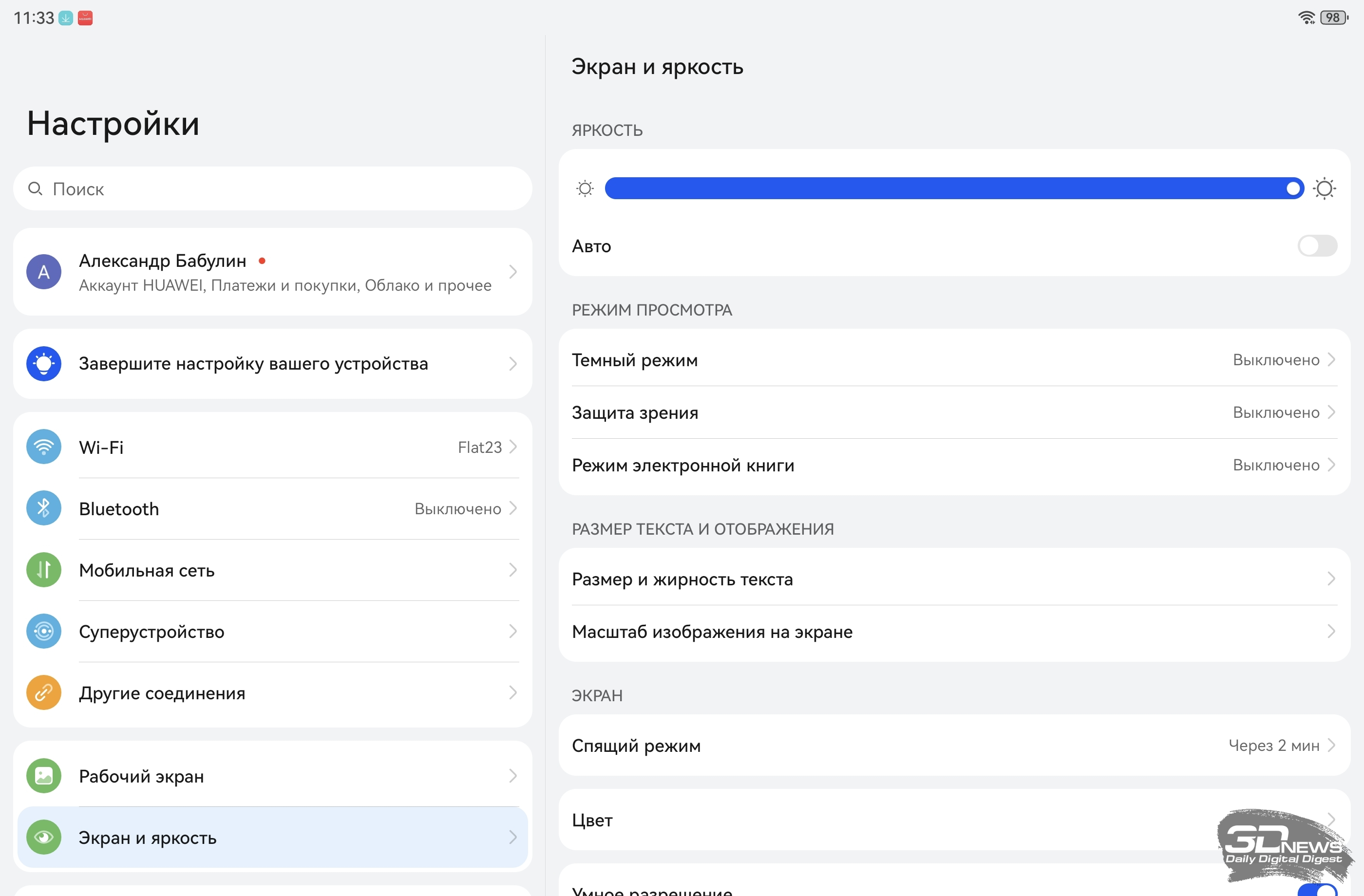Click the Рабочий экран picture icon
The height and width of the screenshot is (896, 1364).
[x=43, y=776]
